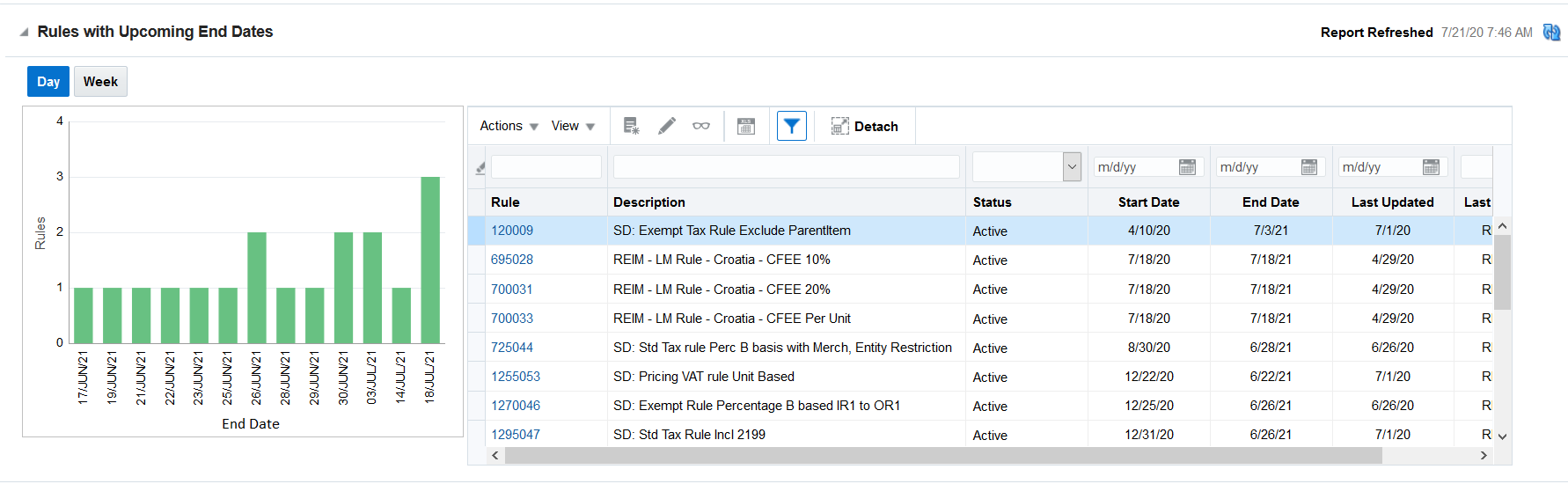Switch chart to Week view
Screen dimensions: 1568x484
(100, 82)
